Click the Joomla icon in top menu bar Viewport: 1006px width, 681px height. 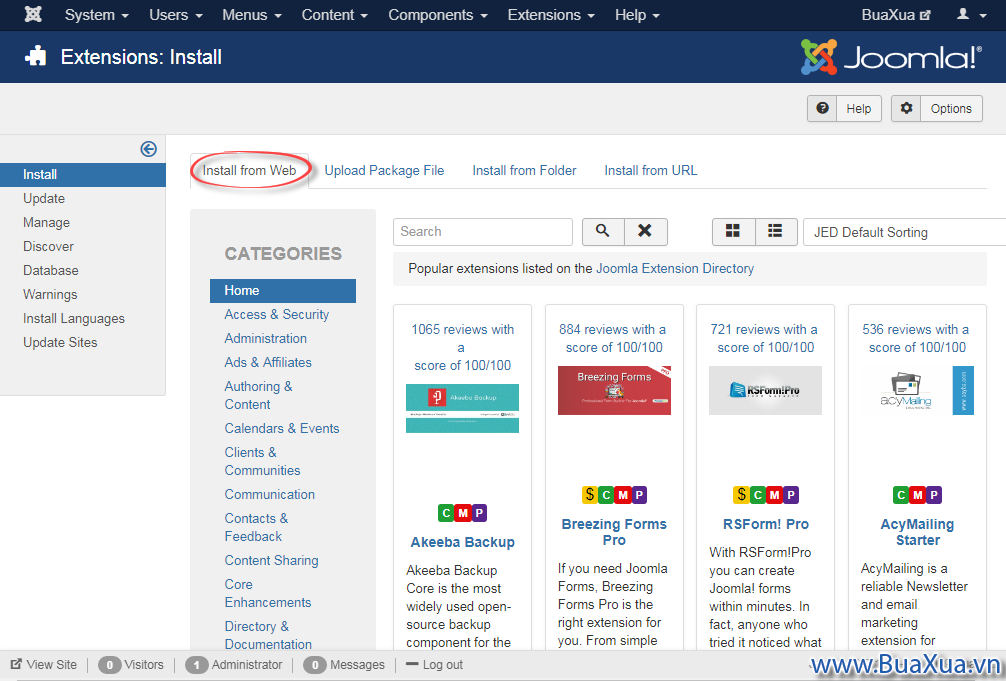33,14
